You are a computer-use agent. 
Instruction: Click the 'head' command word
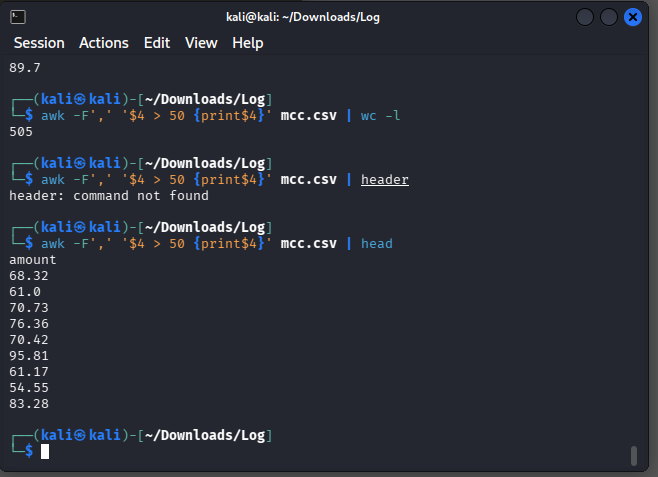(x=377, y=244)
